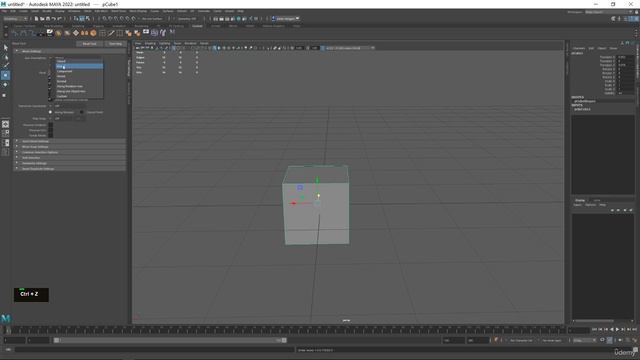Expand the Symmetry Settings section
Screen dimensions: 640x360
pyautogui.click(x=69, y=163)
